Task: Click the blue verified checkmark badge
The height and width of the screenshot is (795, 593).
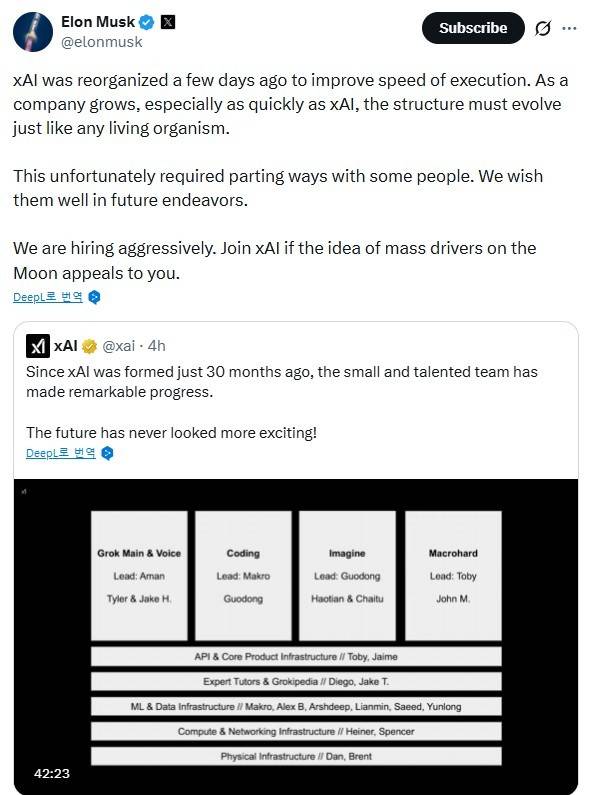Action: point(147,22)
